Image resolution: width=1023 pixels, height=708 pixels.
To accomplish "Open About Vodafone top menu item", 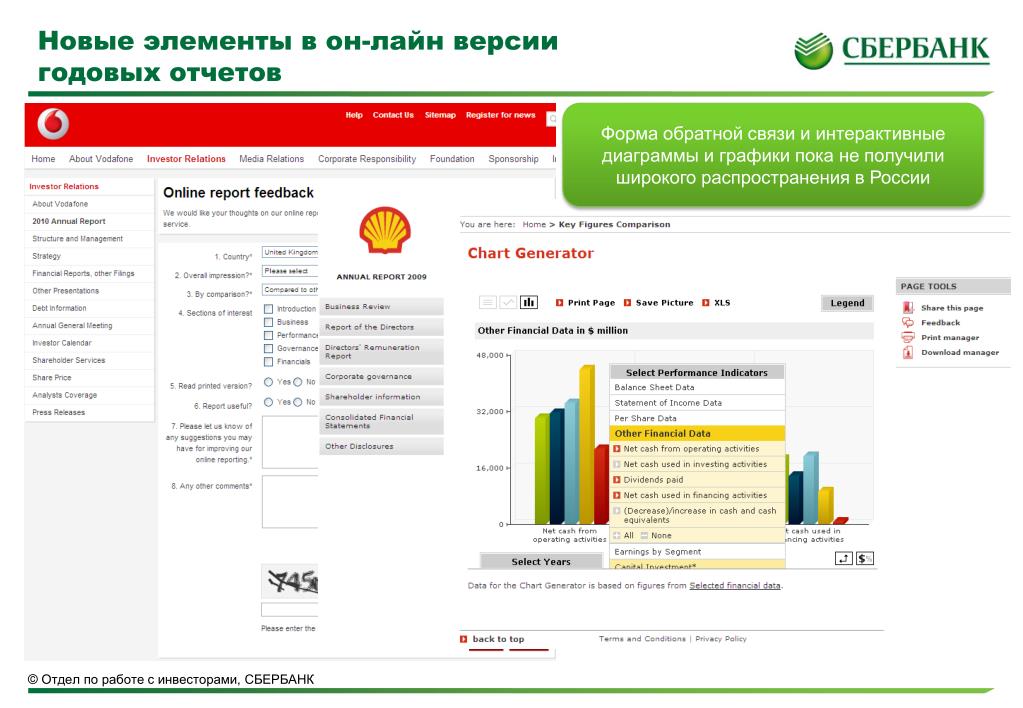I will click(x=101, y=159).
